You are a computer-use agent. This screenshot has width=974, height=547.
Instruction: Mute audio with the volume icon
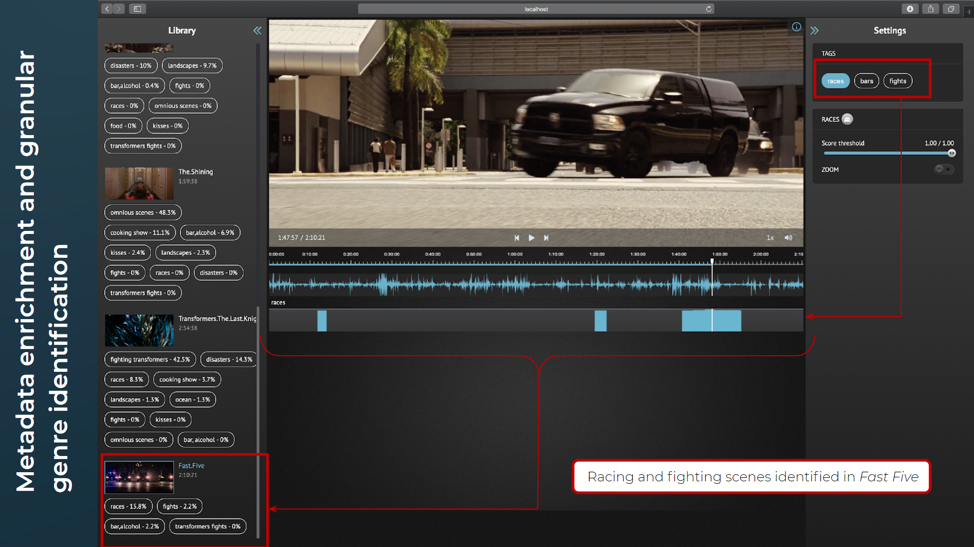[x=788, y=238]
